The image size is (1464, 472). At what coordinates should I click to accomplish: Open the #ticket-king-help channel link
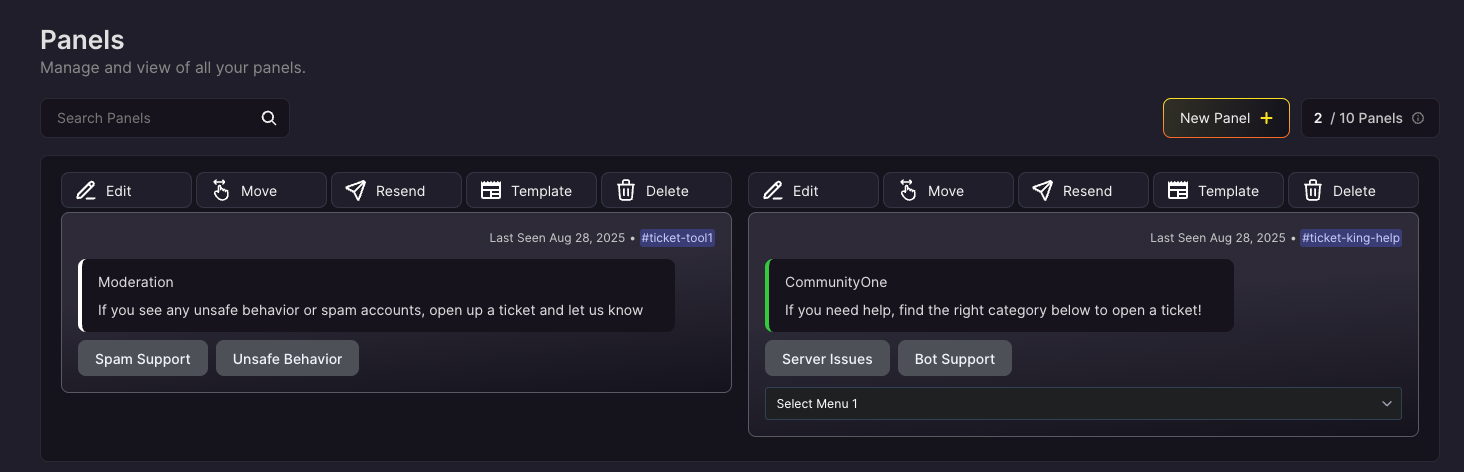[x=1350, y=238]
